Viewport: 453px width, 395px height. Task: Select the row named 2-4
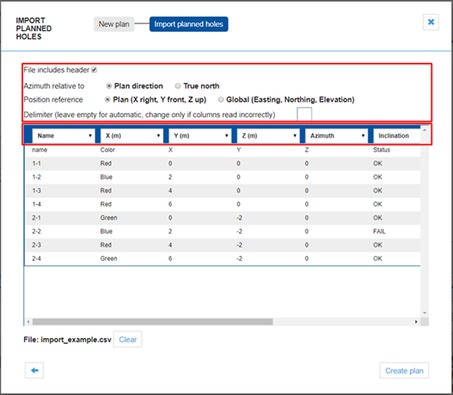point(223,258)
